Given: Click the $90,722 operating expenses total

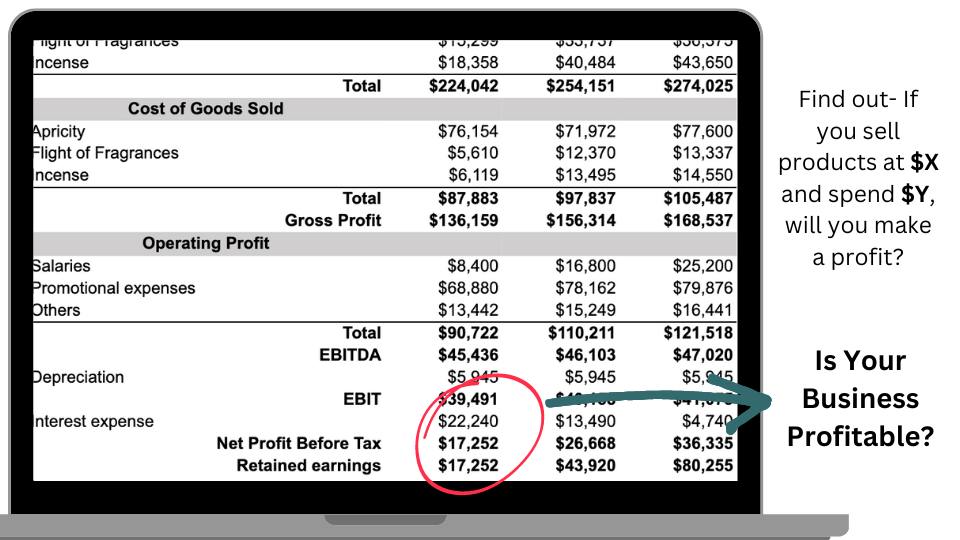Looking at the screenshot, I should (x=468, y=333).
